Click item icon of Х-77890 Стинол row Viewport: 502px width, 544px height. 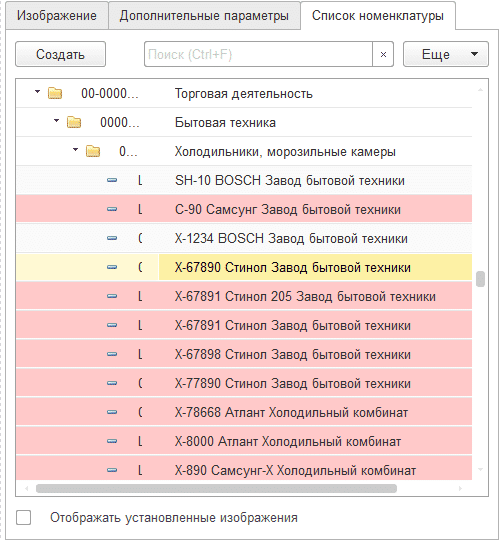point(112,383)
